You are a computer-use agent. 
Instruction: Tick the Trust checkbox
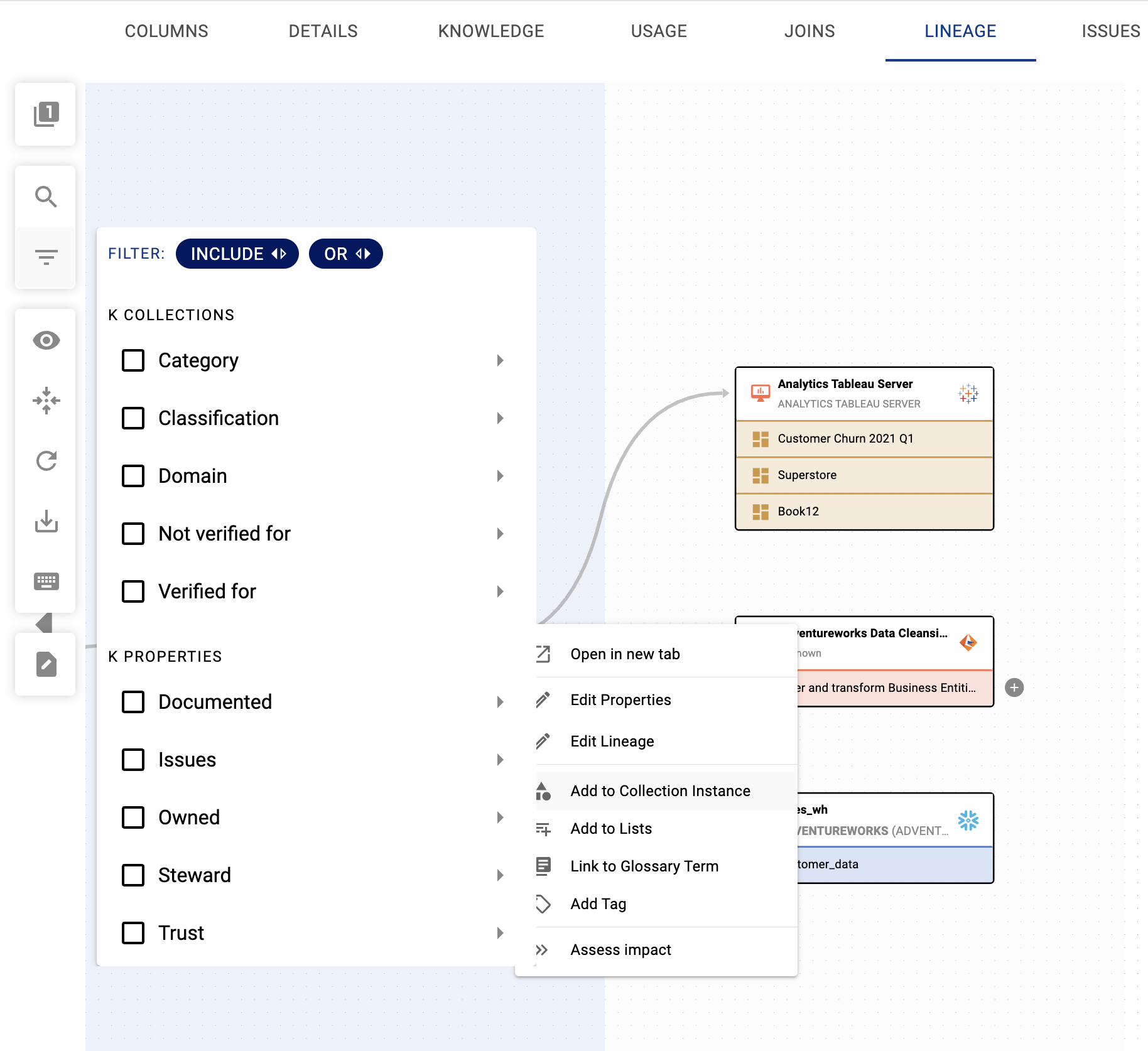[x=133, y=933]
